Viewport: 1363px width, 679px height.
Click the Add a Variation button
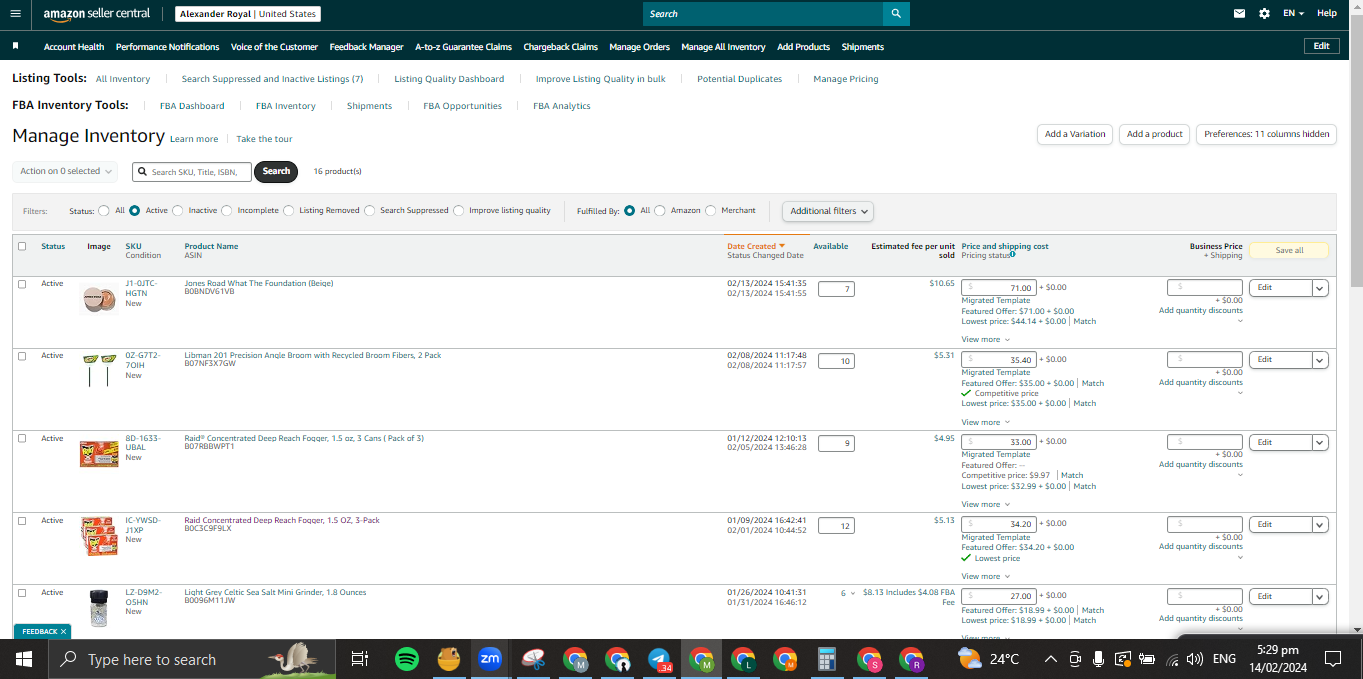click(1075, 134)
